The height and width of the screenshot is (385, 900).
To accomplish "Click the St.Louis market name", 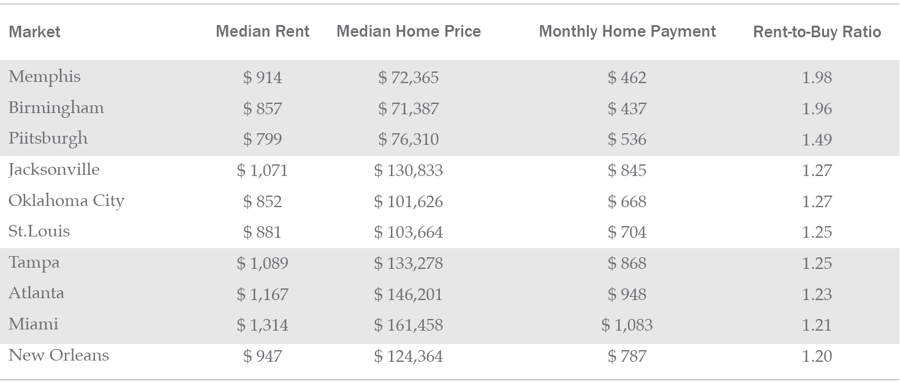I will pyautogui.click(x=39, y=232).
